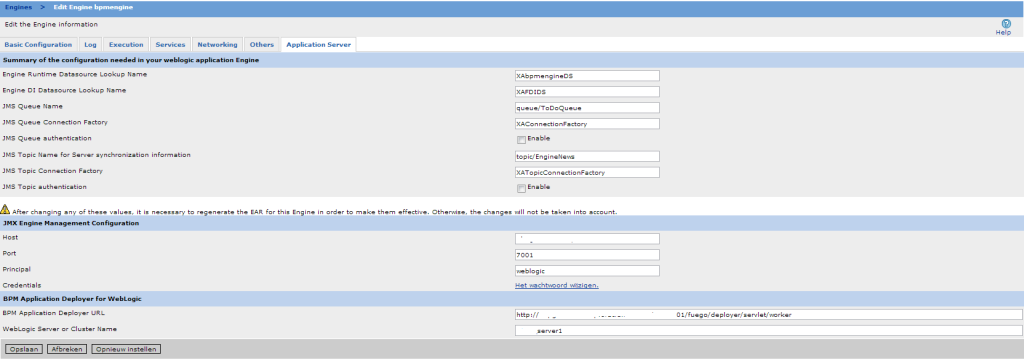The height and width of the screenshot is (360, 1024).
Task: Edit the BPM Application Deployer URL field
Action: click(x=769, y=314)
